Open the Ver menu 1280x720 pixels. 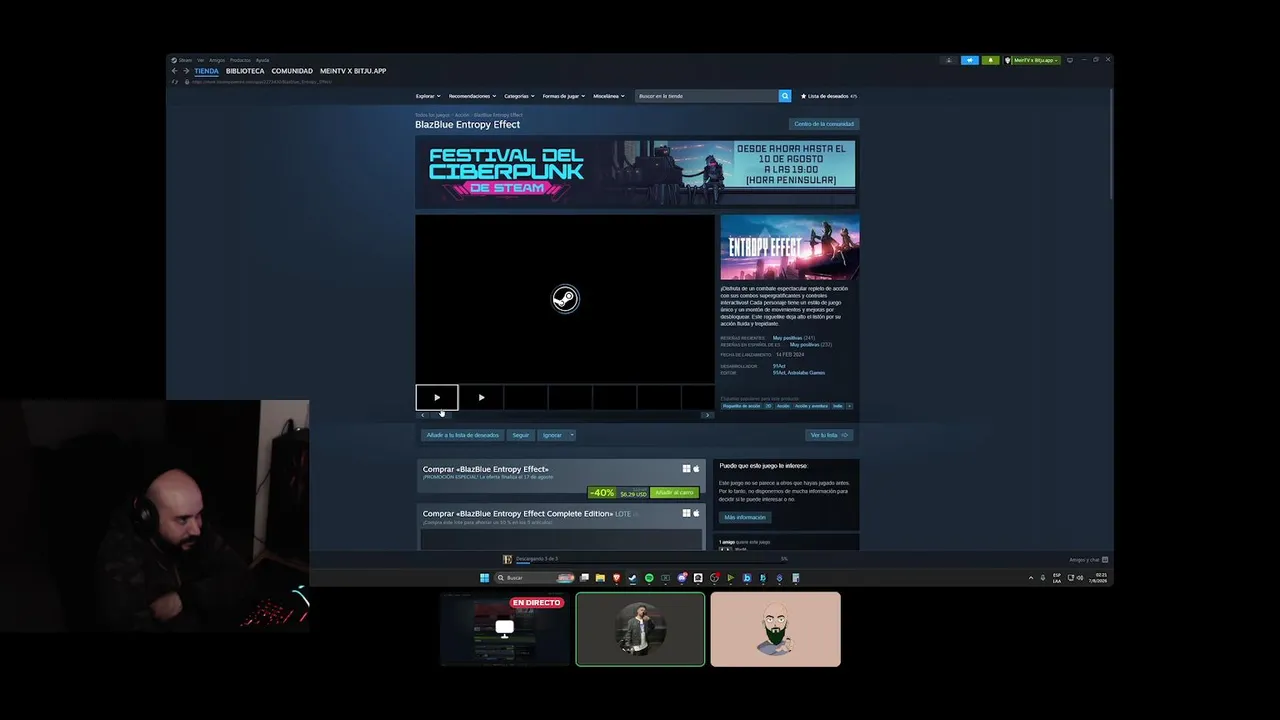(x=200, y=60)
